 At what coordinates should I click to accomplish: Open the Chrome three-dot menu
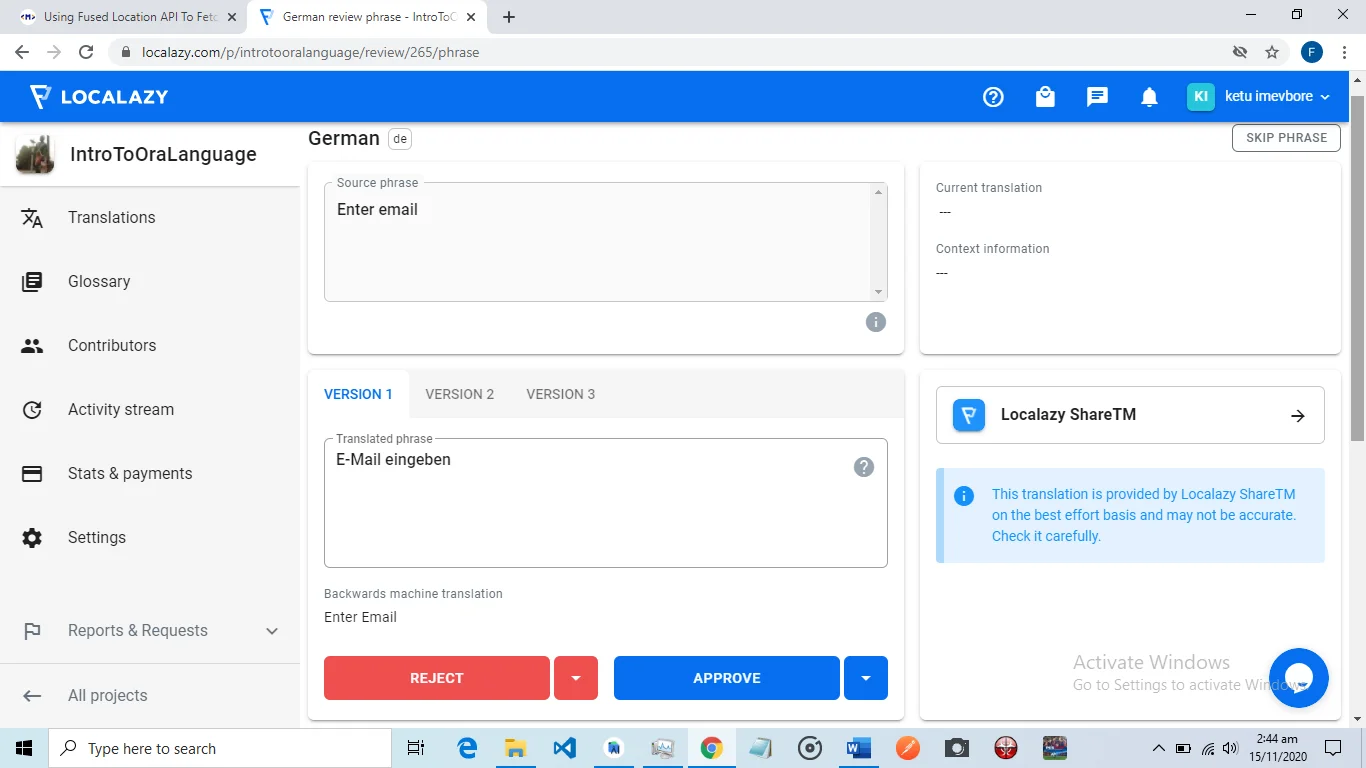pyautogui.click(x=1346, y=52)
